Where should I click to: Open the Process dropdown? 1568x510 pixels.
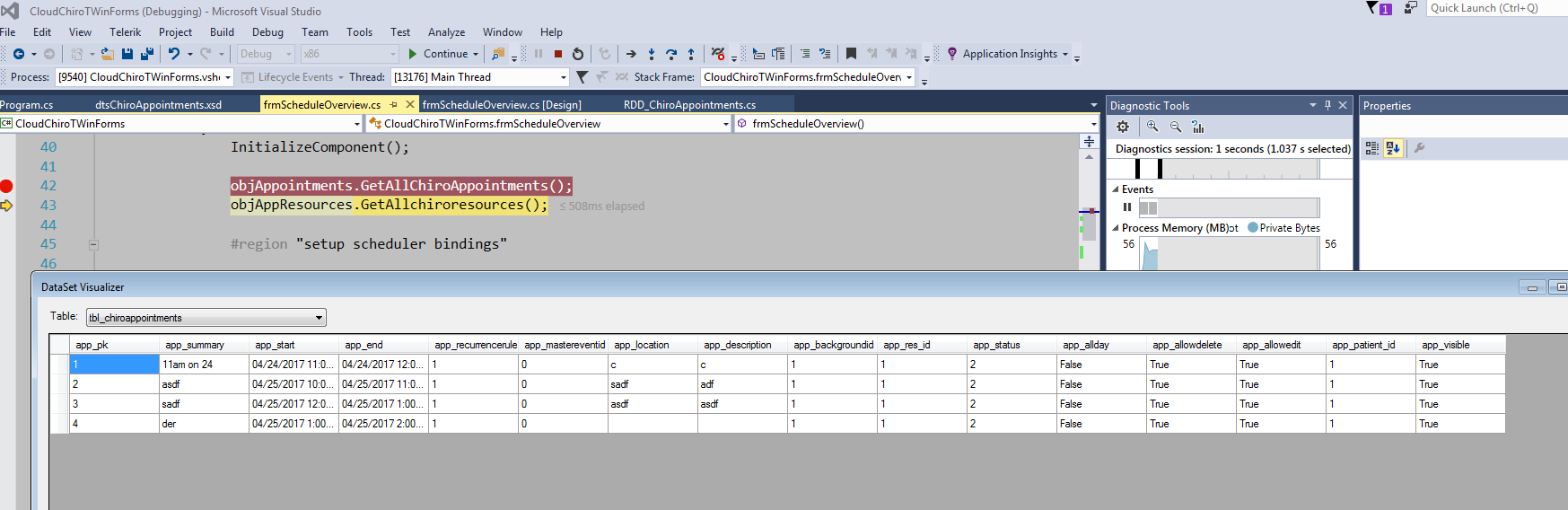[228, 77]
